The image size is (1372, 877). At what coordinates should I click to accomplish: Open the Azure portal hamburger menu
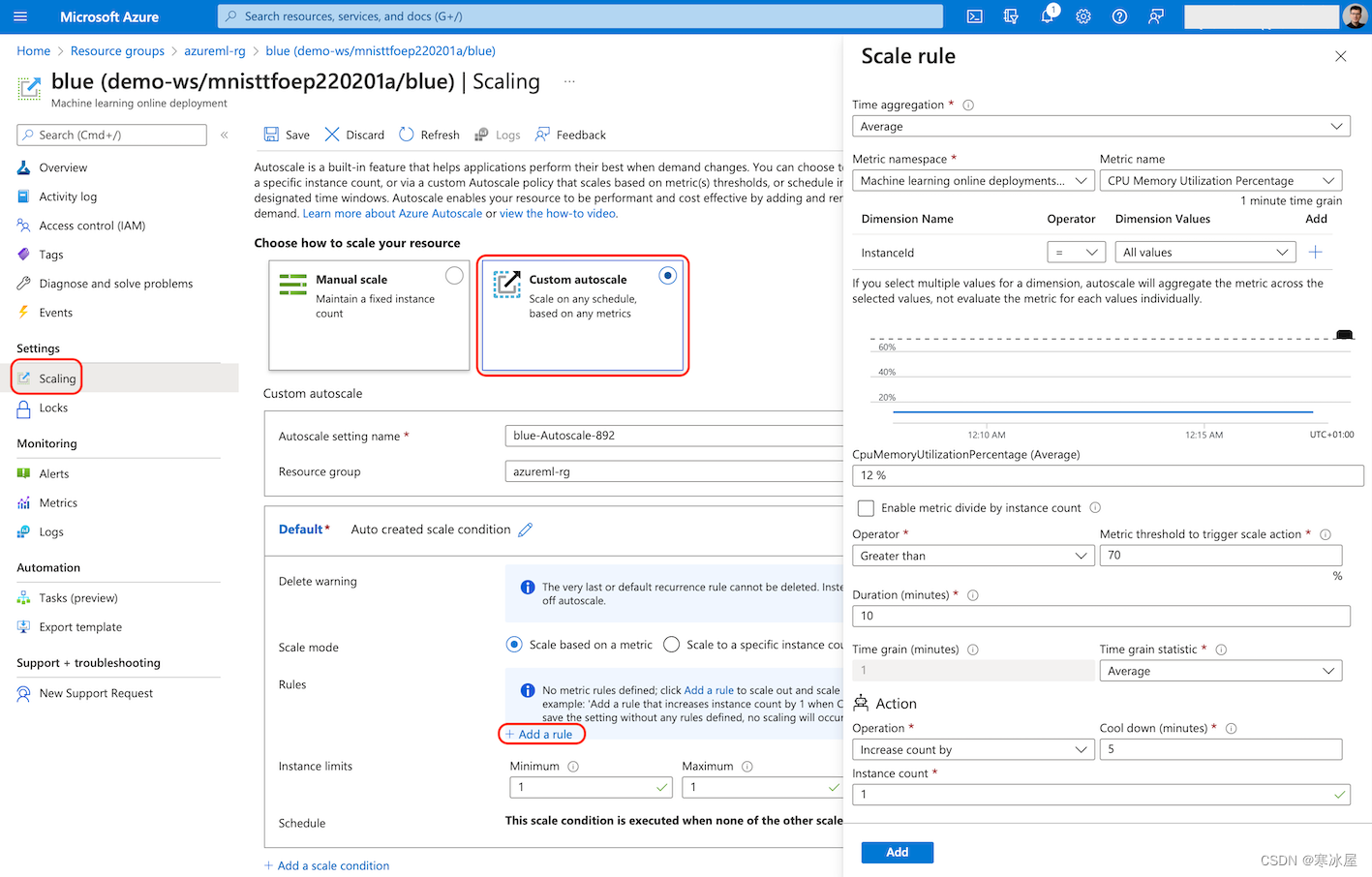(20, 16)
